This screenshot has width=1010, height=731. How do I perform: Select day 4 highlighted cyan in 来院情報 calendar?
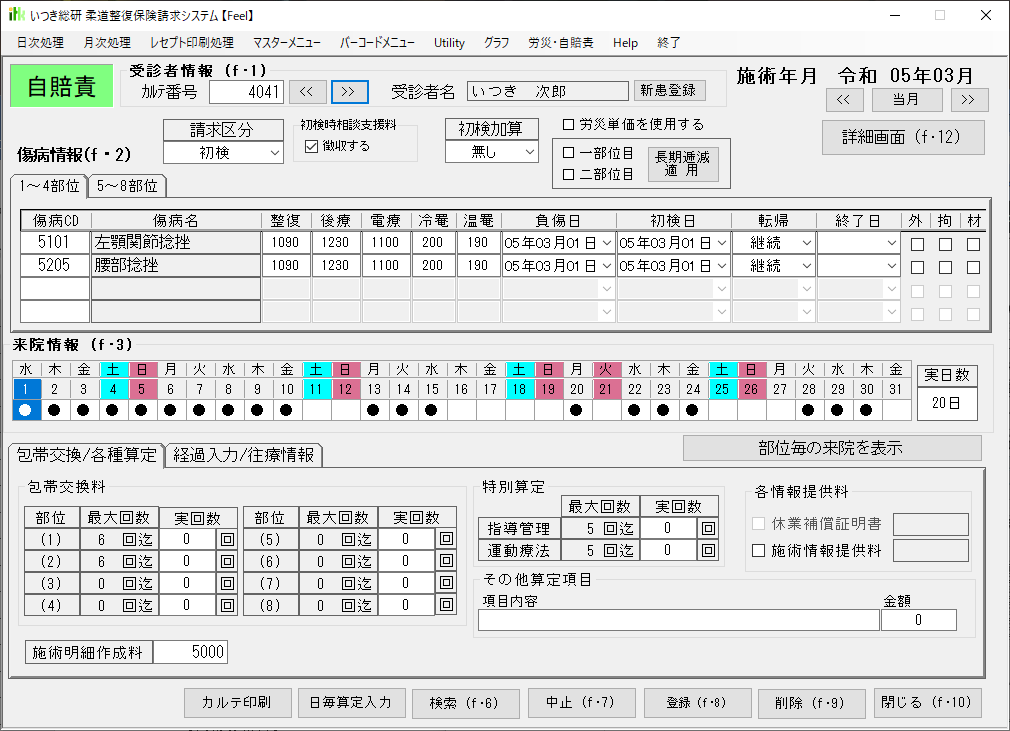point(113,389)
